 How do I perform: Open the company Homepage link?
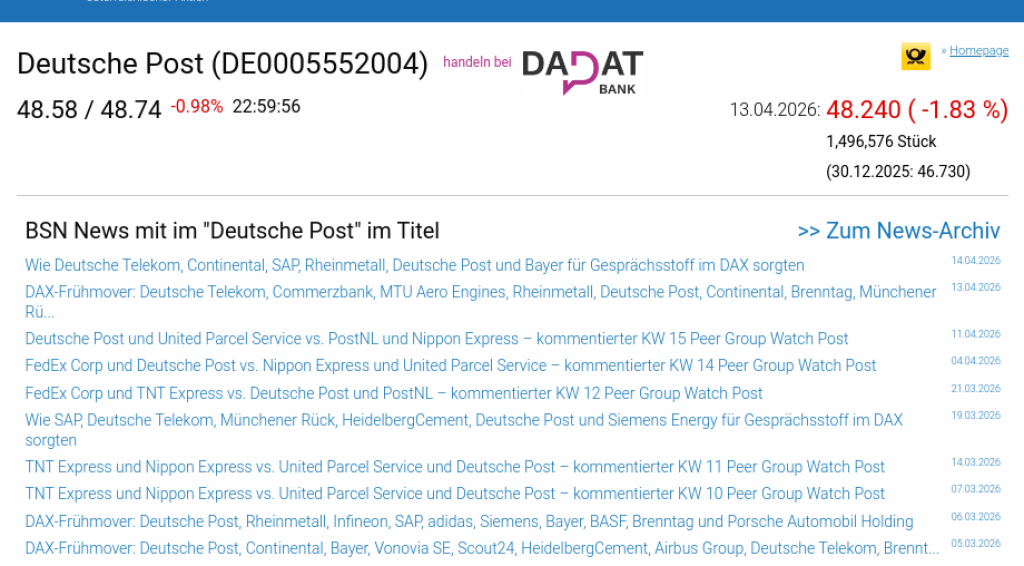point(978,50)
